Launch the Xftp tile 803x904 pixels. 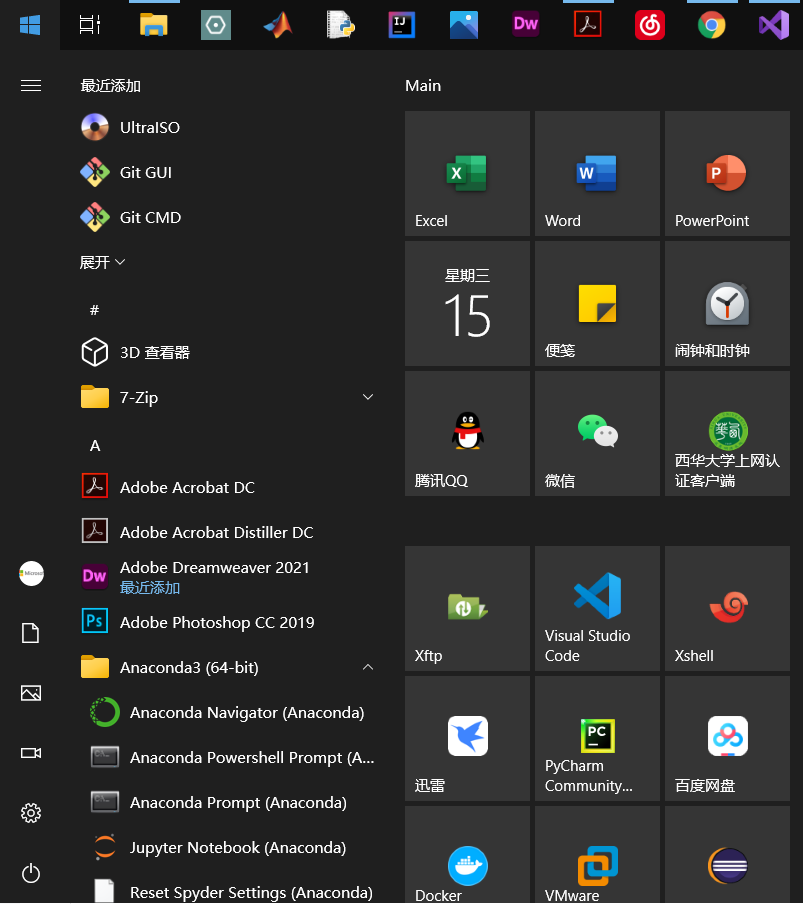(468, 609)
